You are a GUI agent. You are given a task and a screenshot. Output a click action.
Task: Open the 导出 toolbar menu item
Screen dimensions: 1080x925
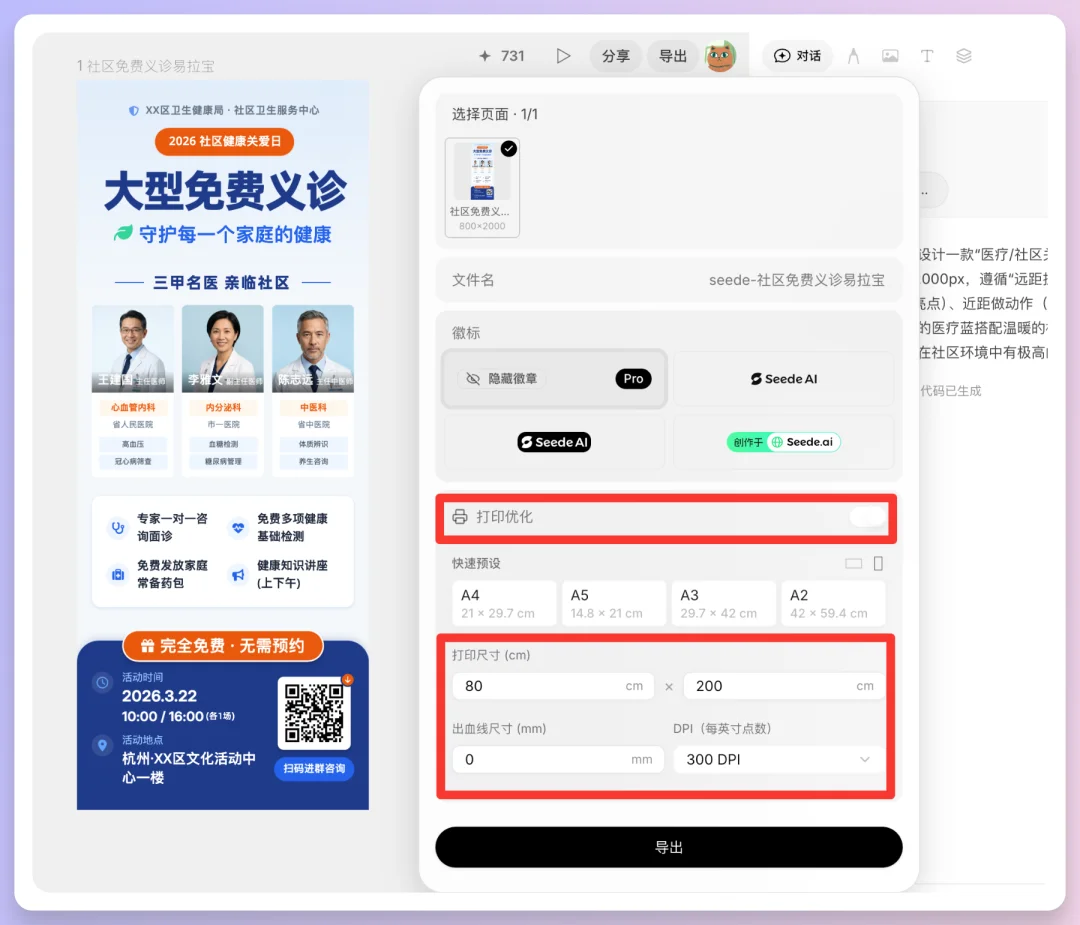(x=672, y=56)
